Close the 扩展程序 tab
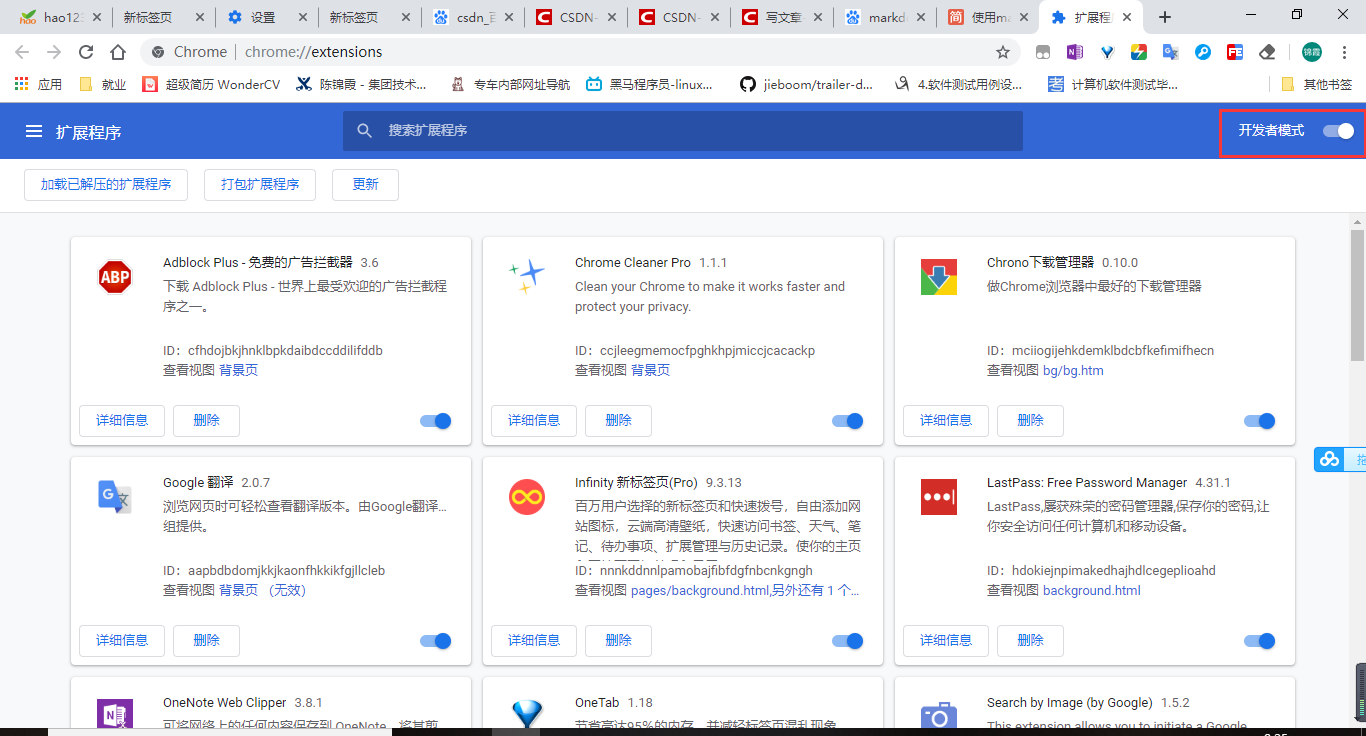 point(1127,17)
